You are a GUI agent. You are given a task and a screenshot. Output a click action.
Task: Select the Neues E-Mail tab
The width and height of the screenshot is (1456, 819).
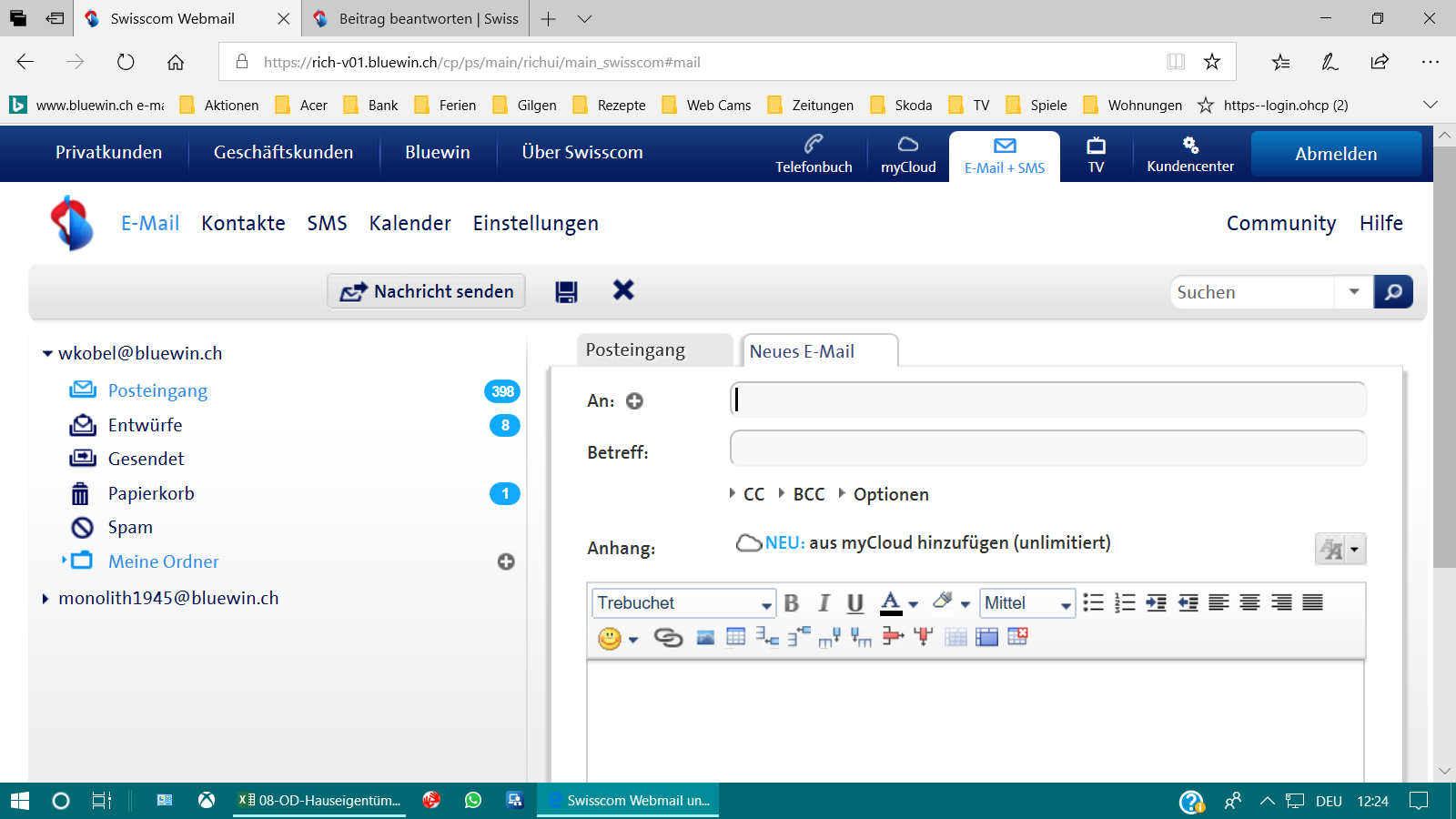[820, 351]
